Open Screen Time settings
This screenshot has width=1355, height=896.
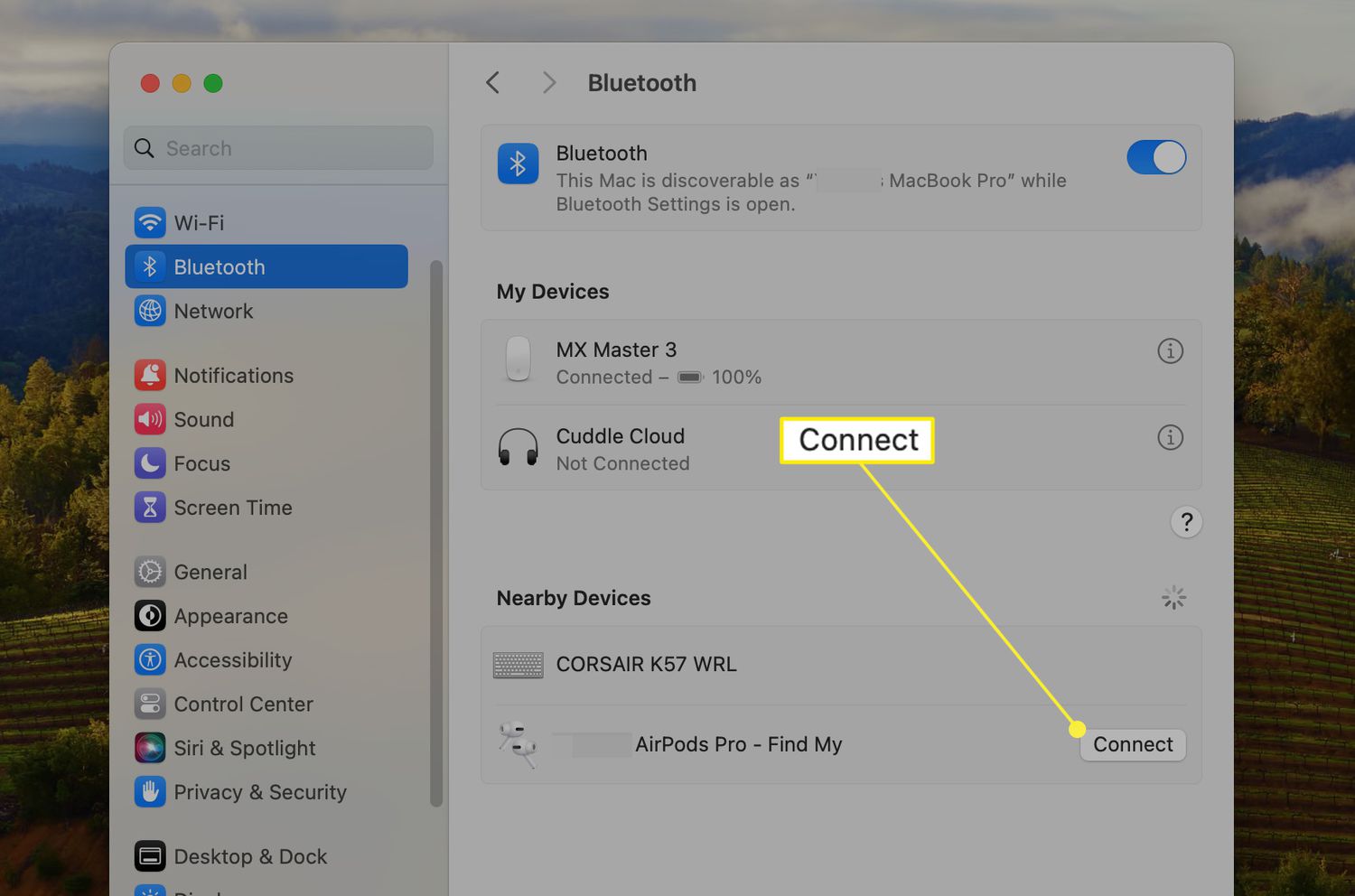click(232, 508)
